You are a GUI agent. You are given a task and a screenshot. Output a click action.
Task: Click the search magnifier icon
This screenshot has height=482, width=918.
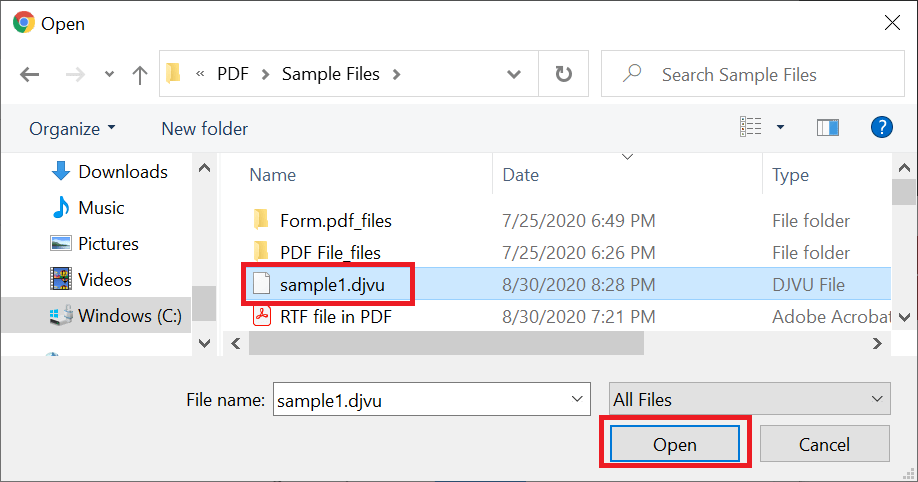pyautogui.click(x=632, y=74)
